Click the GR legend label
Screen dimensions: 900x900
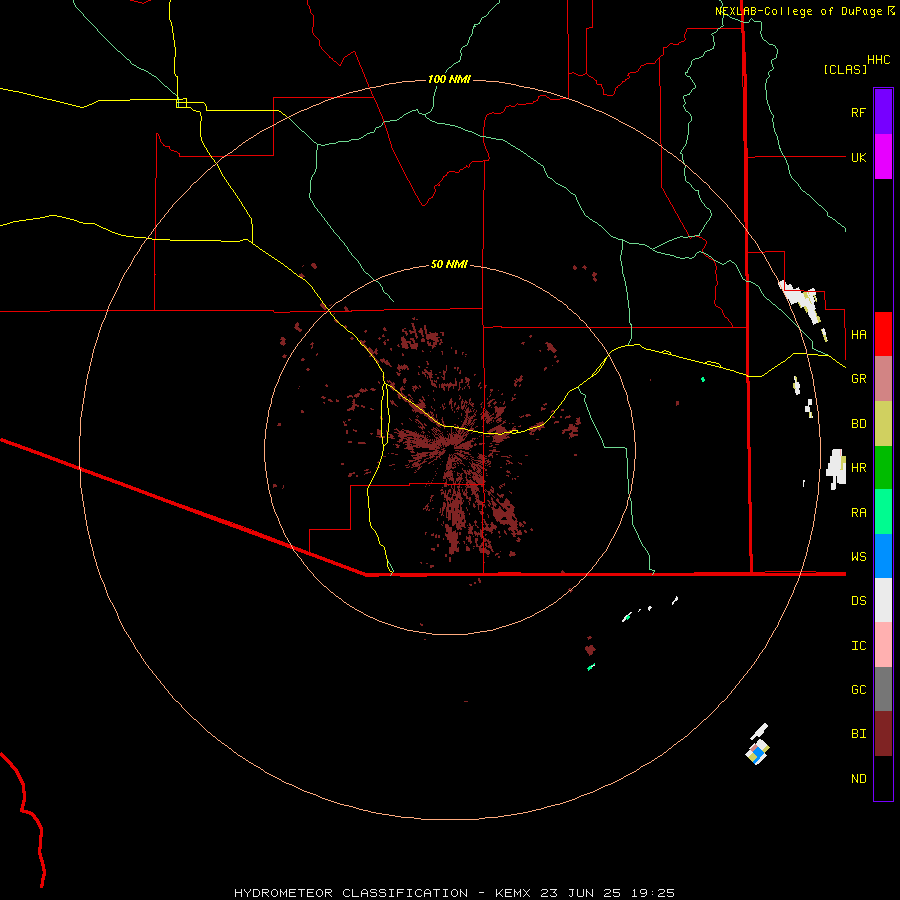pyautogui.click(x=858, y=379)
